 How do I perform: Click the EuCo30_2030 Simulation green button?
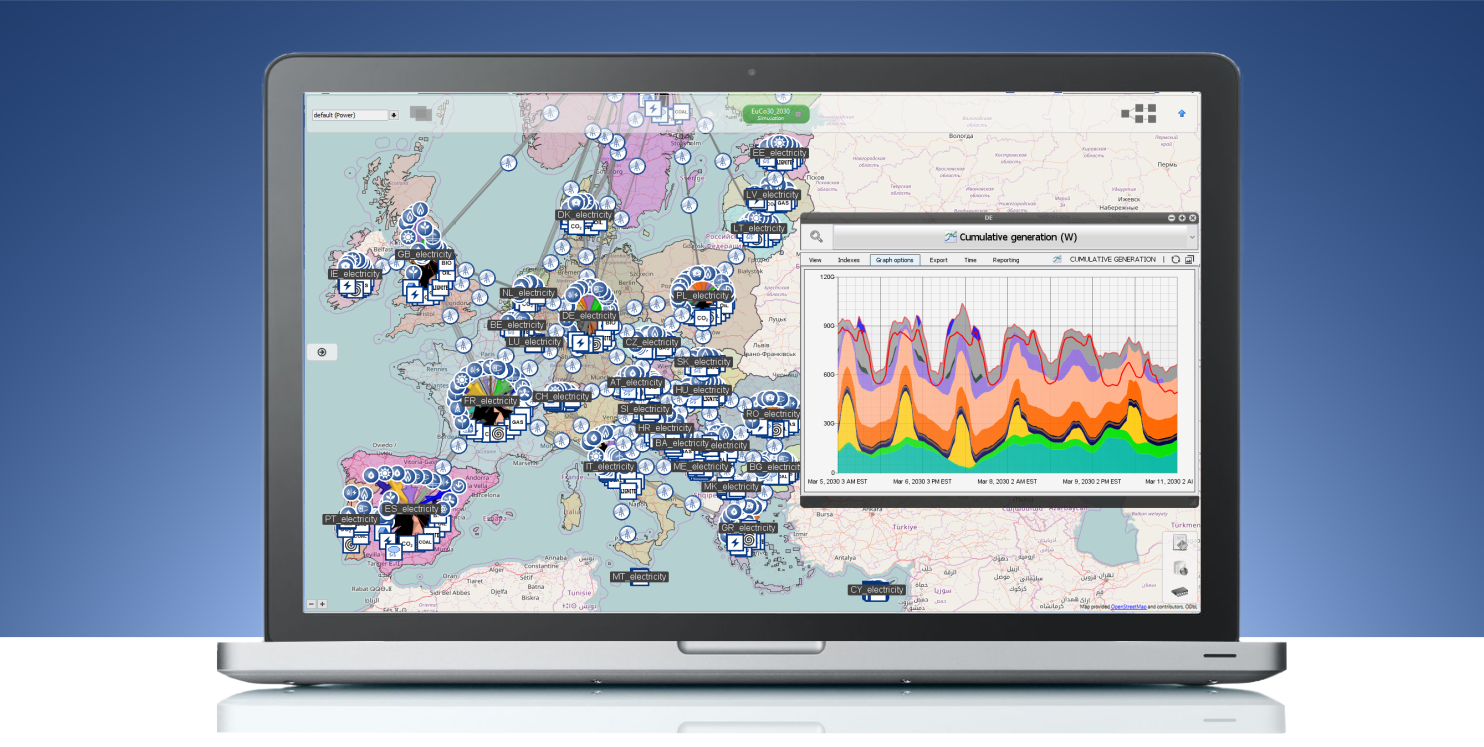point(776,114)
